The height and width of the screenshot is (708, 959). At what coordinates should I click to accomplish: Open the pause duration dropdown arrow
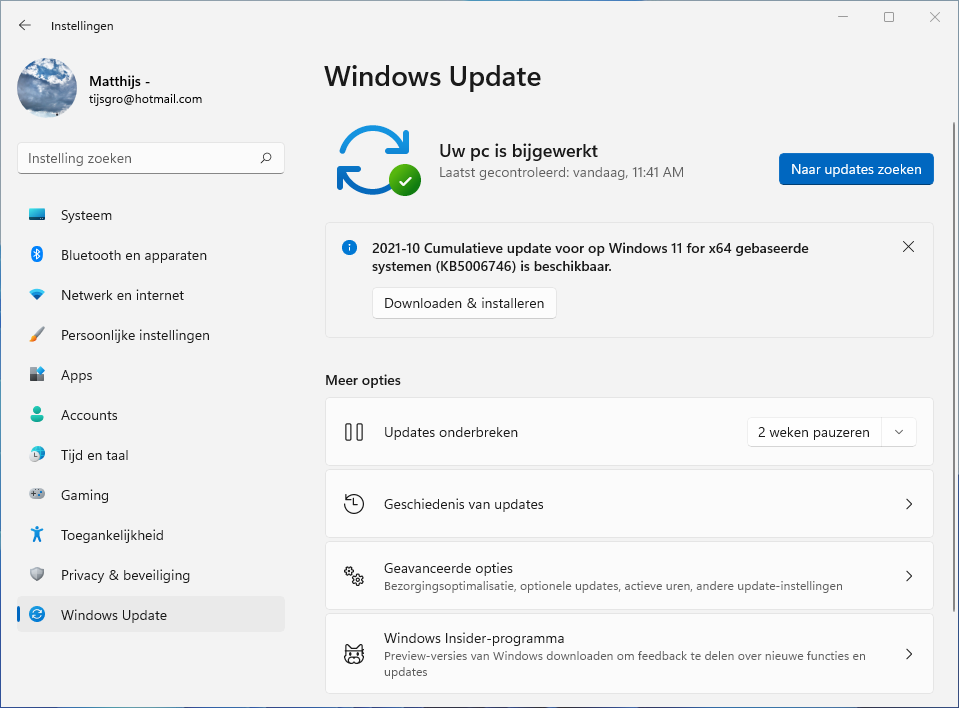[899, 432]
